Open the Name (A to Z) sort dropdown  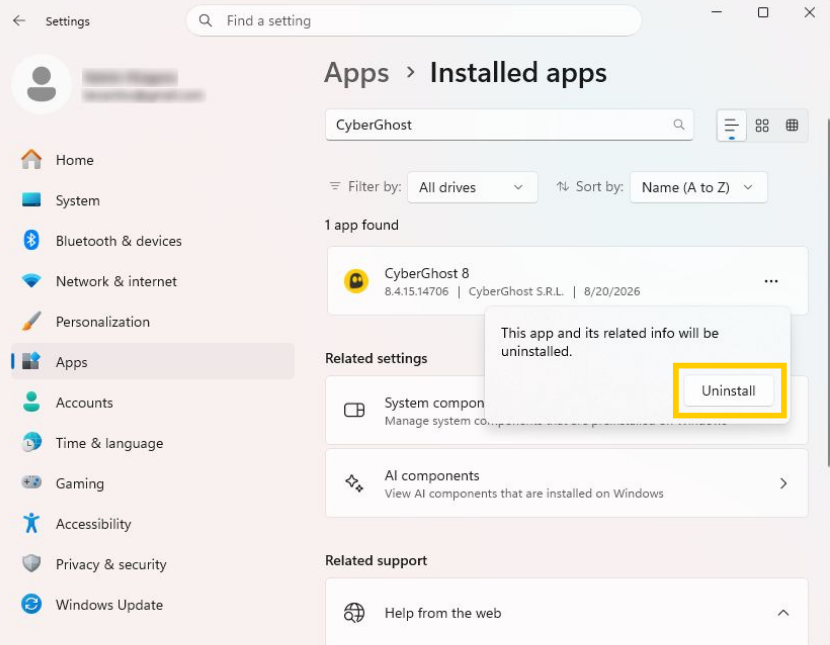pyautogui.click(x=698, y=187)
